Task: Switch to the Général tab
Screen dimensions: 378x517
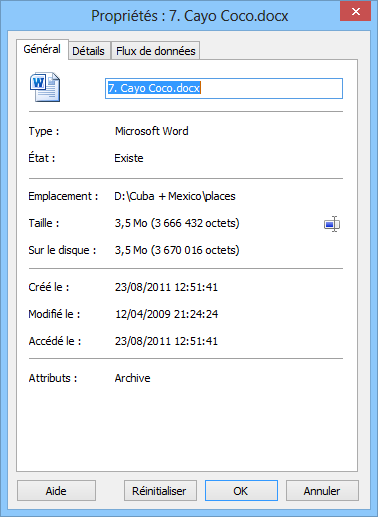Action: (x=42, y=49)
